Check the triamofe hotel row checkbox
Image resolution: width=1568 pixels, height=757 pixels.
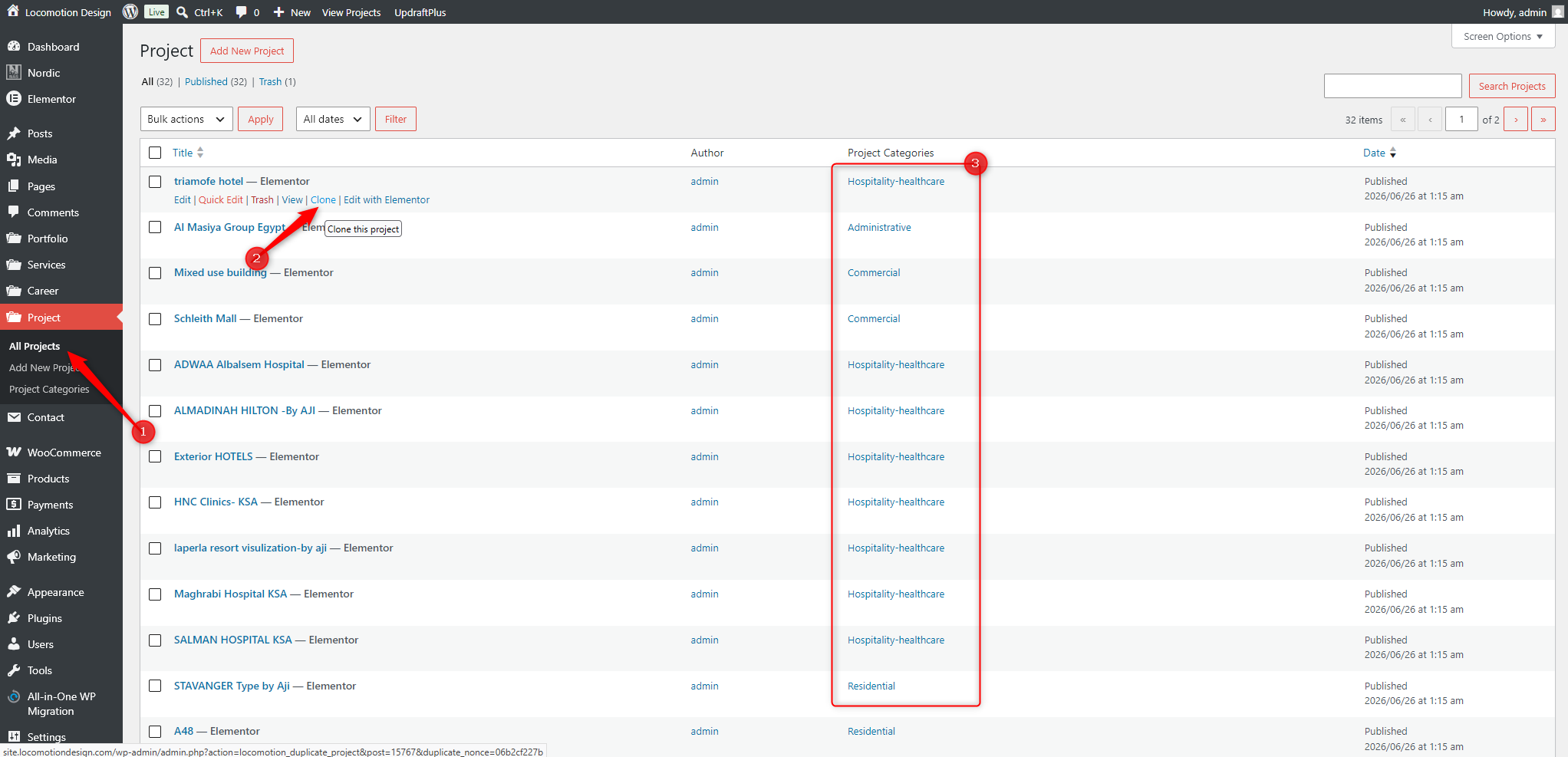[x=155, y=182]
